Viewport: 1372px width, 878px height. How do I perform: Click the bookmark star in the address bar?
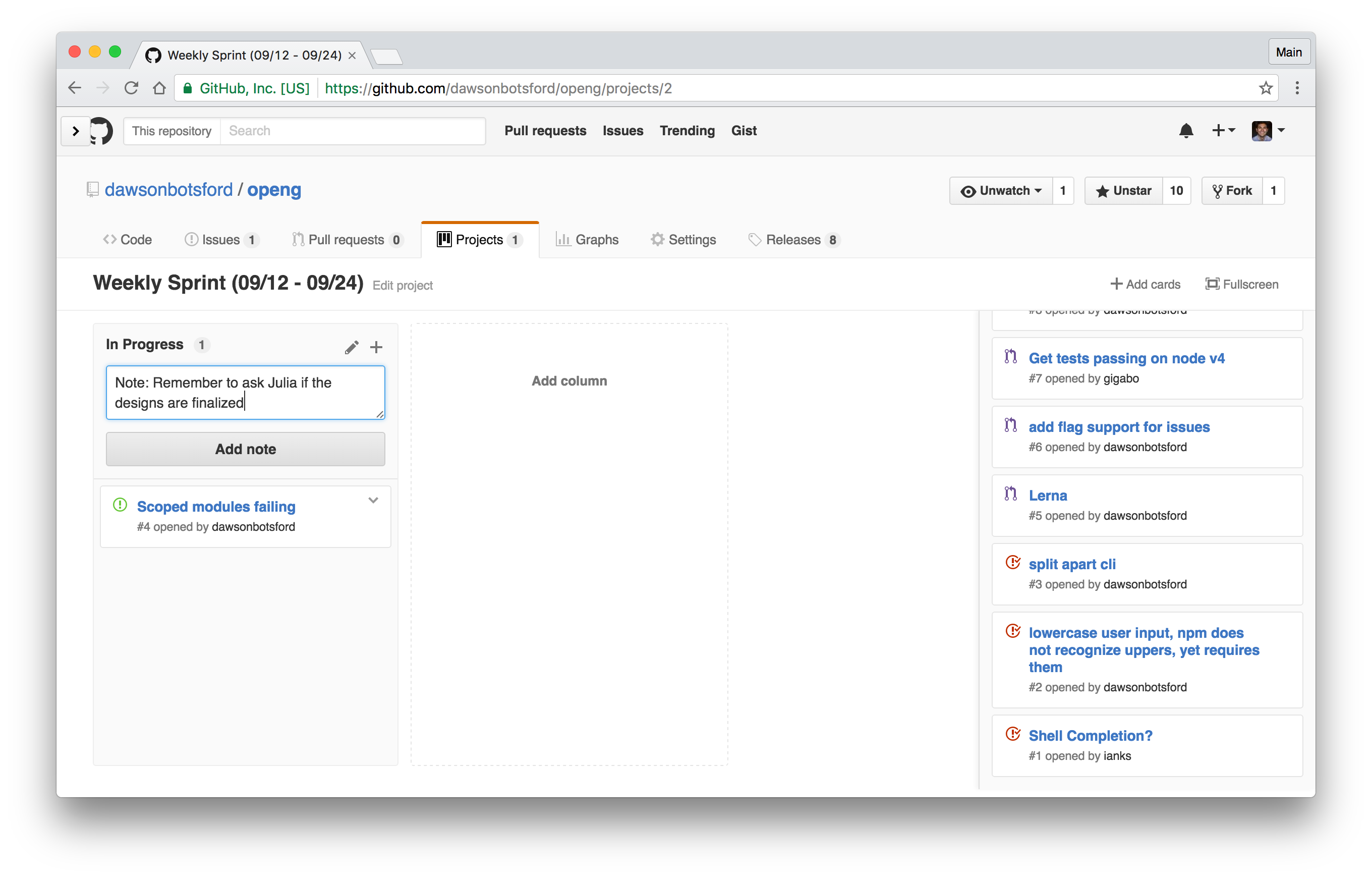pyautogui.click(x=1266, y=88)
